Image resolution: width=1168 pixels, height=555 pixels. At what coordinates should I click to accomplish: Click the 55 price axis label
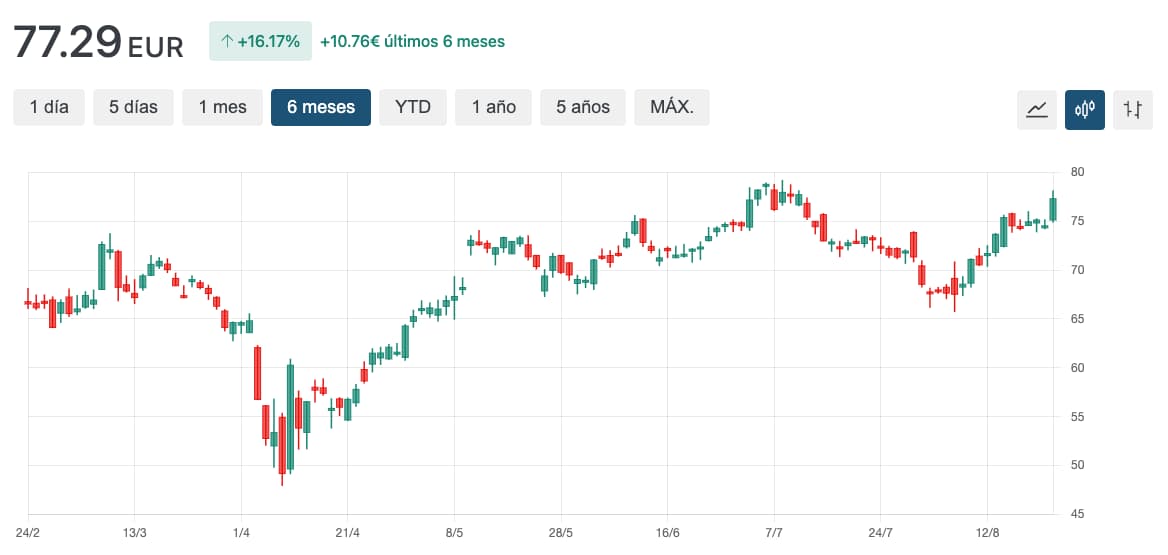(1077, 416)
